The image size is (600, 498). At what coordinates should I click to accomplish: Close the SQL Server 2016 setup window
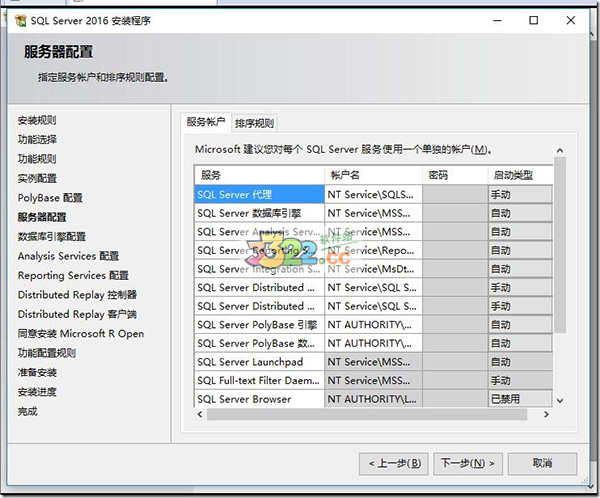[571, 20]
